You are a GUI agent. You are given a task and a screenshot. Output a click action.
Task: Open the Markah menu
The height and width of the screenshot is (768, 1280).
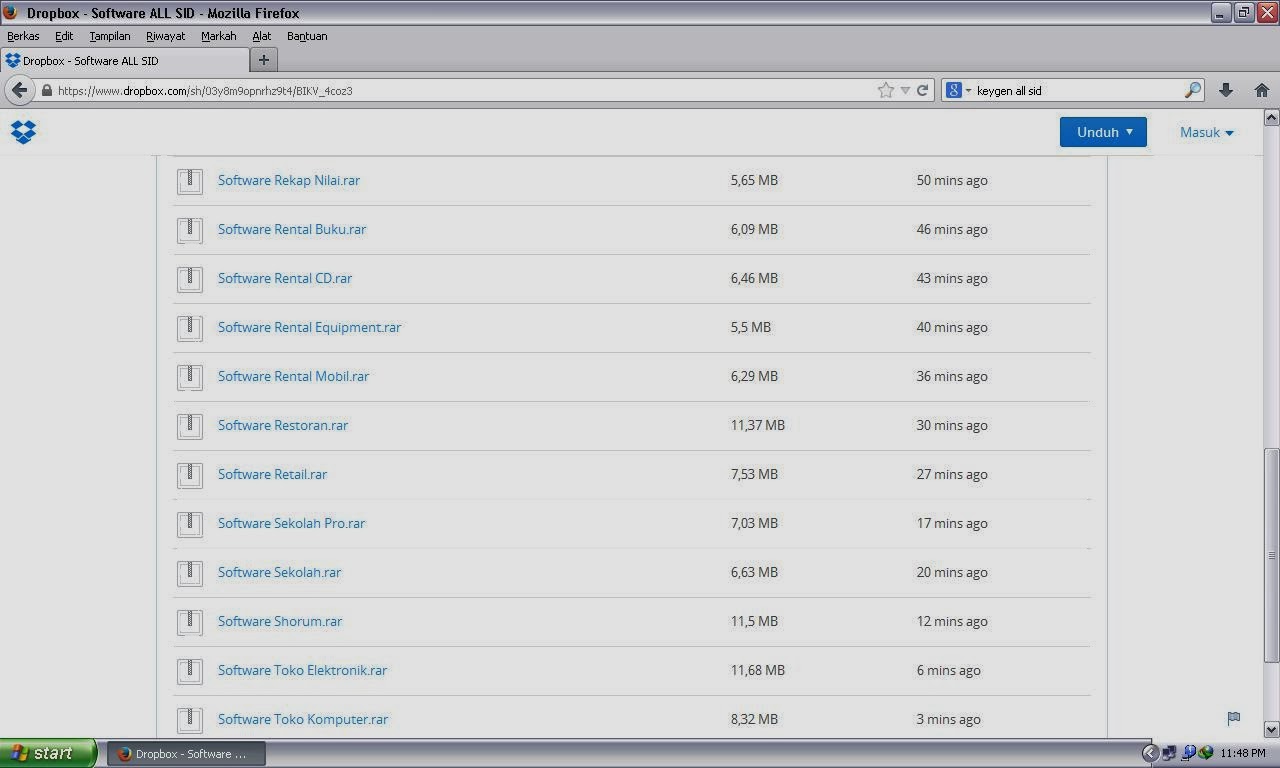(x=218, y=36)
